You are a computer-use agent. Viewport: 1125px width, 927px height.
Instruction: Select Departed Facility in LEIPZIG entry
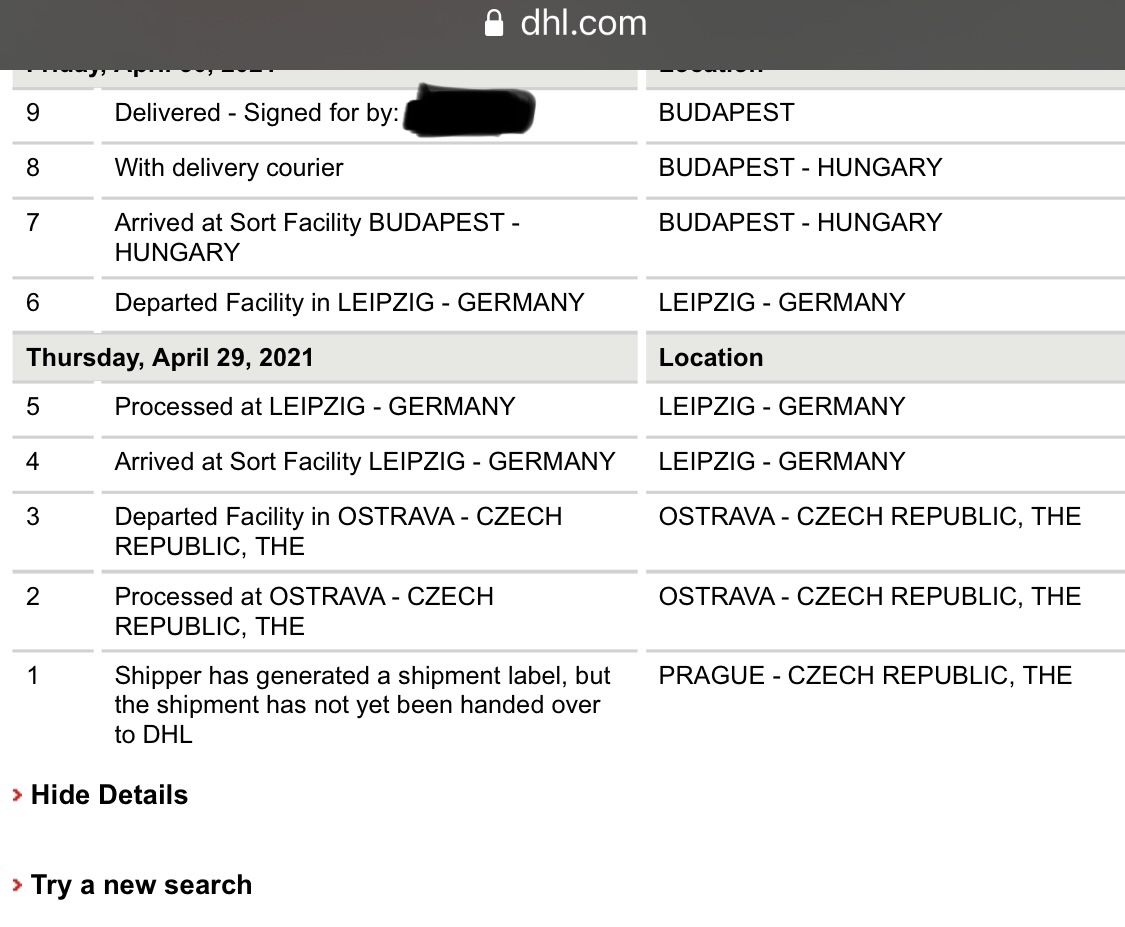349,302
